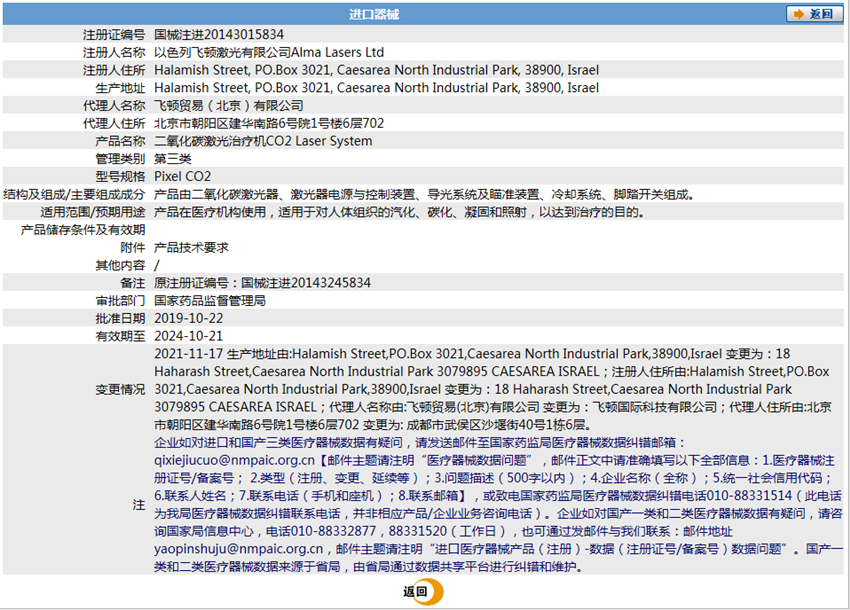The image size is (850, 610).
Task: Click the approval date 2019-10-22
Action: click(189, 319)
